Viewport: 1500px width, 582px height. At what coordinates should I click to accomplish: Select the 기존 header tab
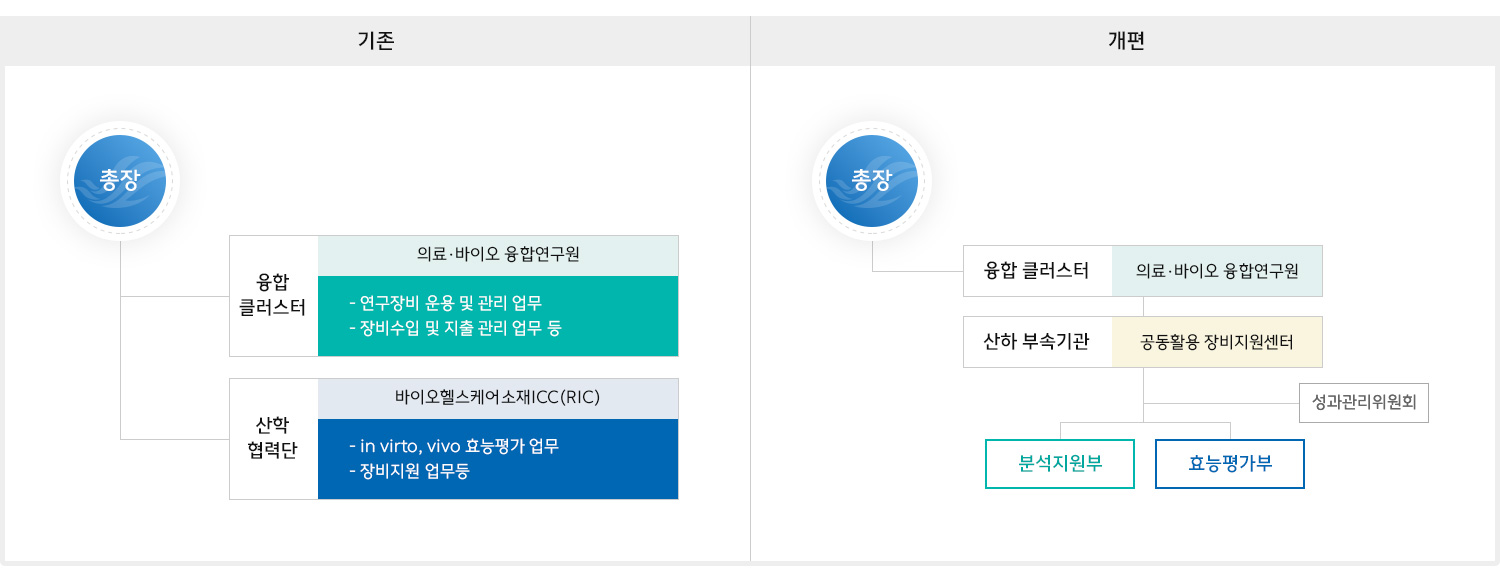tap(376, 41)
